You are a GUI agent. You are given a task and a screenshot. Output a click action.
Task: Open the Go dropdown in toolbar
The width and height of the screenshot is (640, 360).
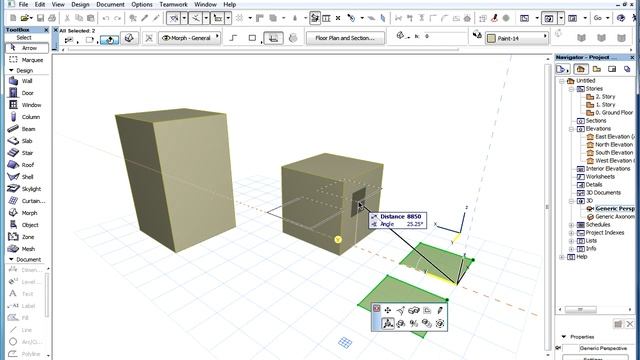(601, 18)
